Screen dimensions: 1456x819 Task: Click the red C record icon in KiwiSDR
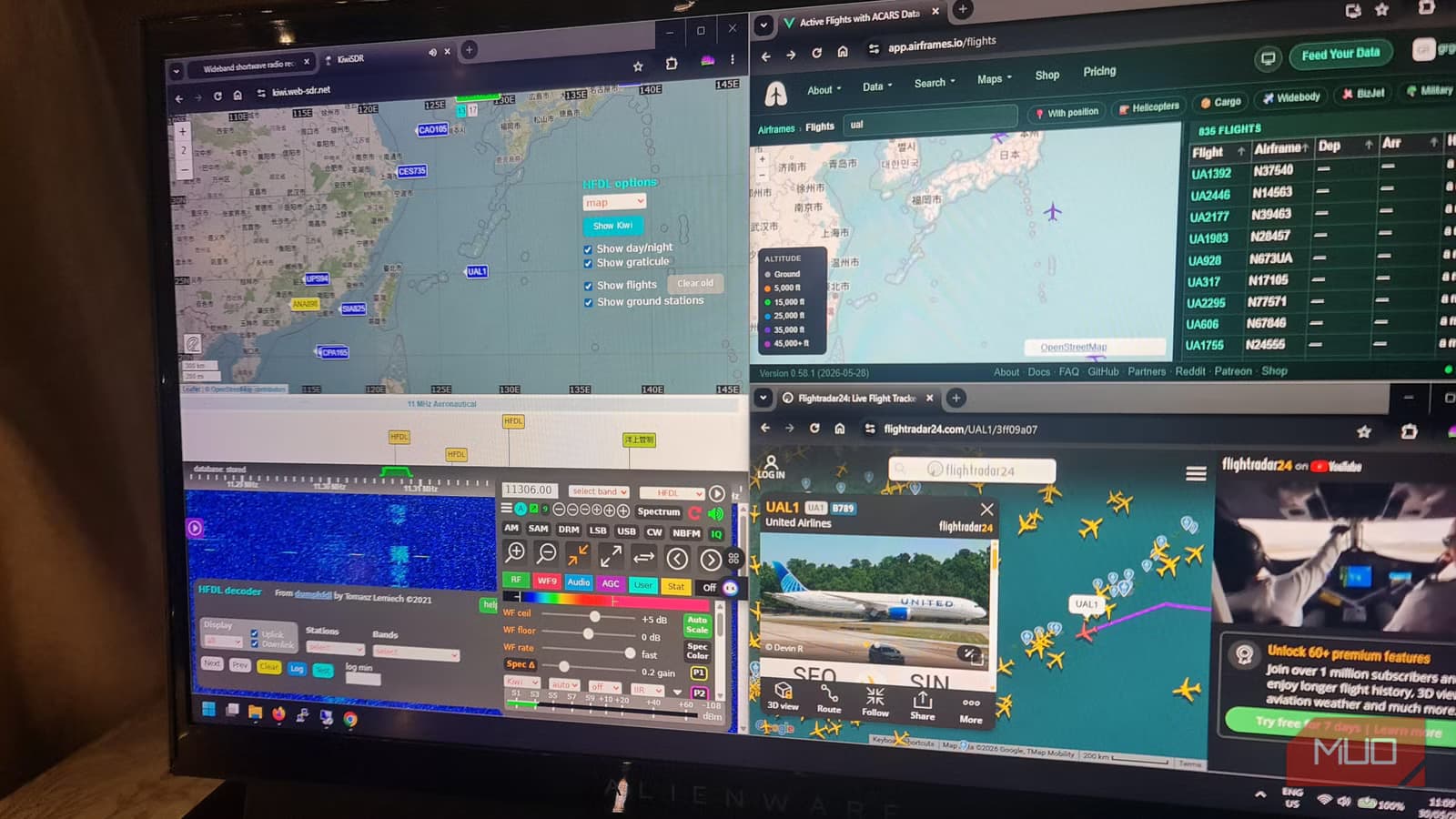point(694,513)
